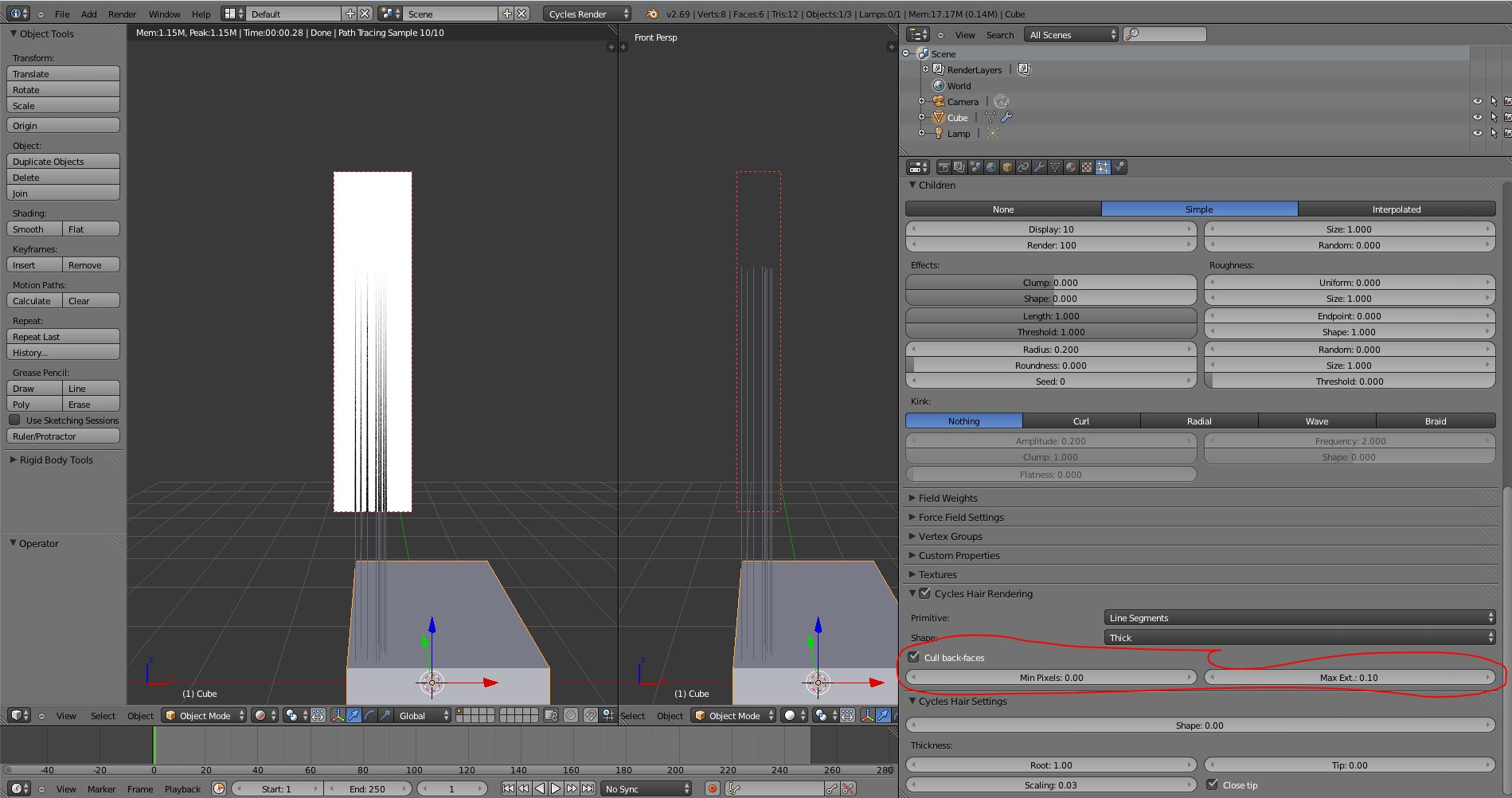Click the Play animation button in timeline

tap(556, 788)
